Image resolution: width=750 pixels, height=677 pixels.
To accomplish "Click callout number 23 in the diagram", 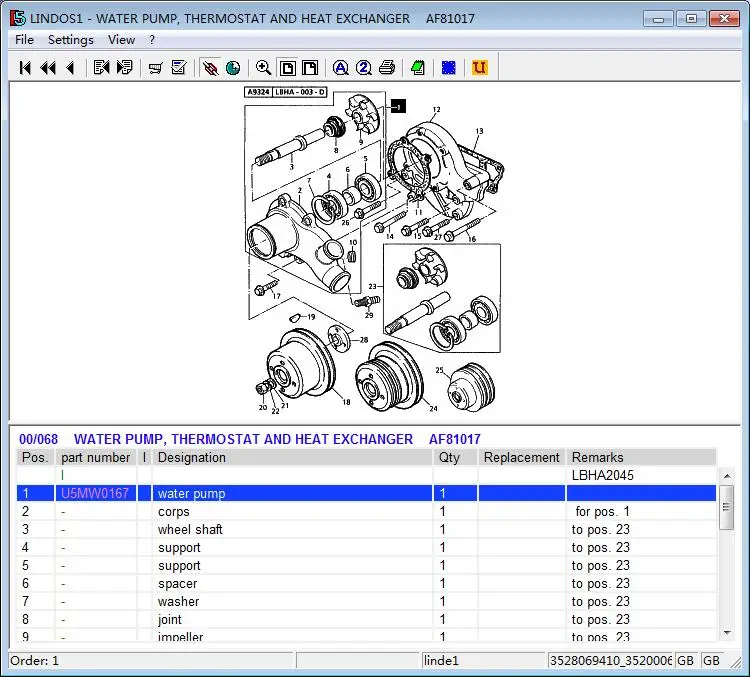I will (x=373, y=286).
